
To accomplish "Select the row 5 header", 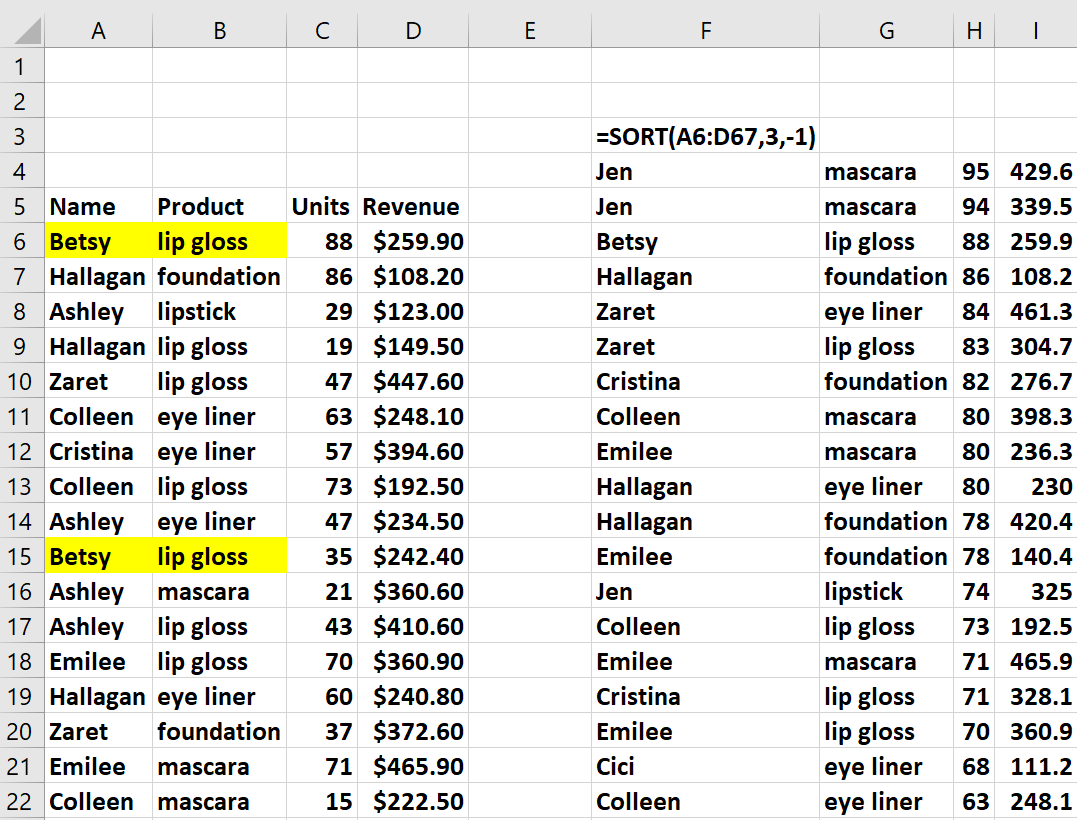I will [22, 206].
